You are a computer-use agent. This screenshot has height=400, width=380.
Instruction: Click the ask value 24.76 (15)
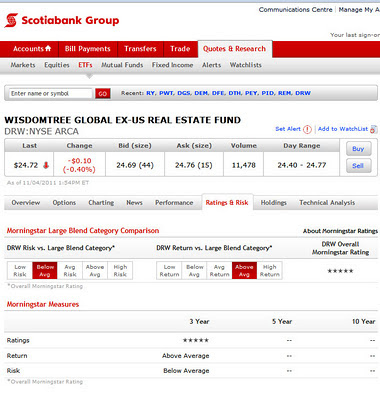(194, 165)
